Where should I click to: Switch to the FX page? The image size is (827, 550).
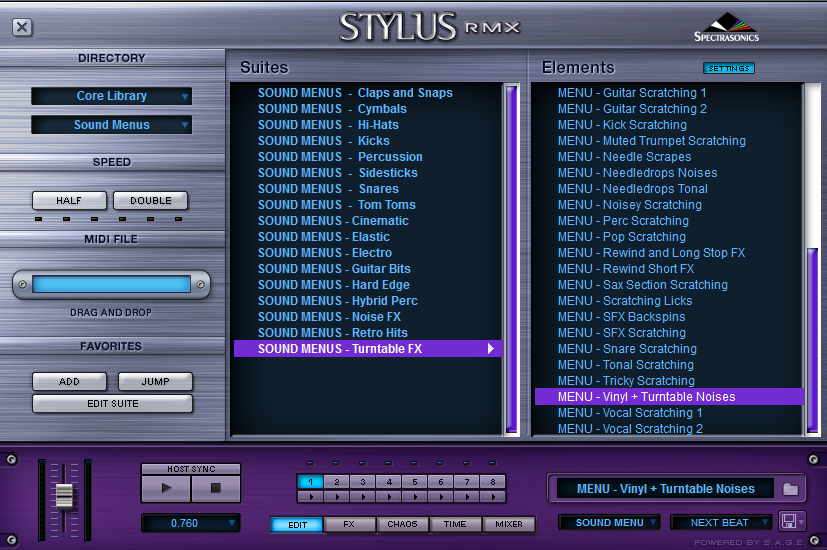tap(349, 524)
